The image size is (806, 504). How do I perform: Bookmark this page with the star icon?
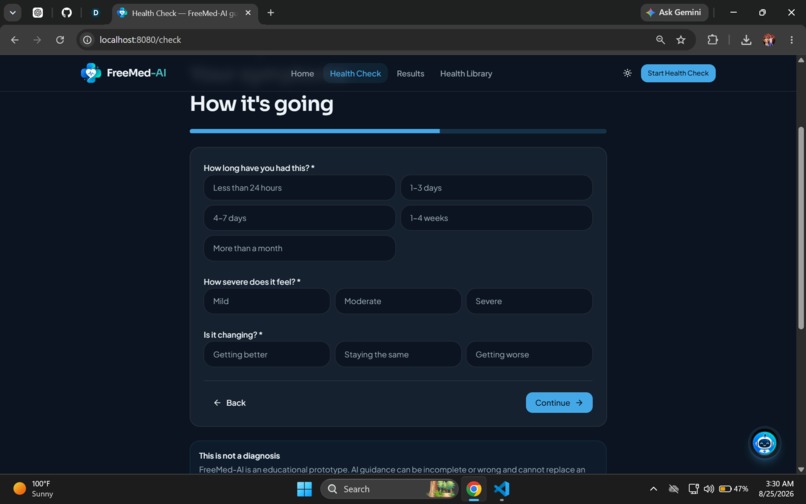click(681, 40)
